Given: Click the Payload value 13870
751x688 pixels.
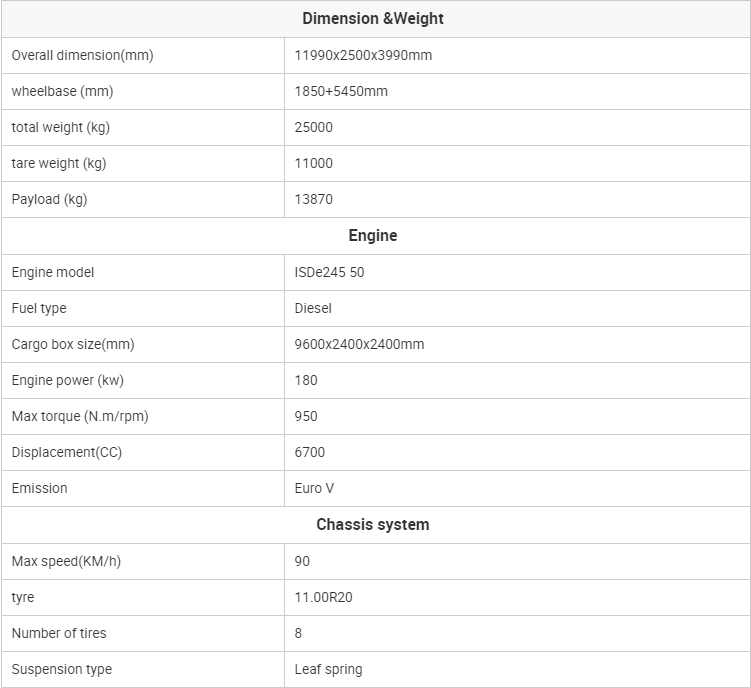Looking at the screenshot, I should coord(314,199).
